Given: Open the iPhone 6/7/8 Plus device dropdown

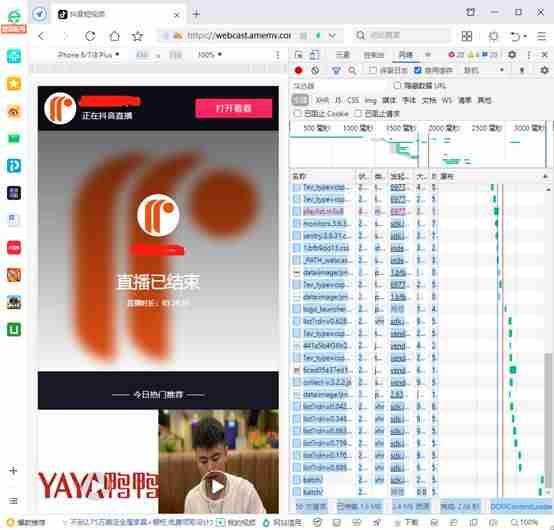Looking at the screenshot, I should (x=88, y=55).
